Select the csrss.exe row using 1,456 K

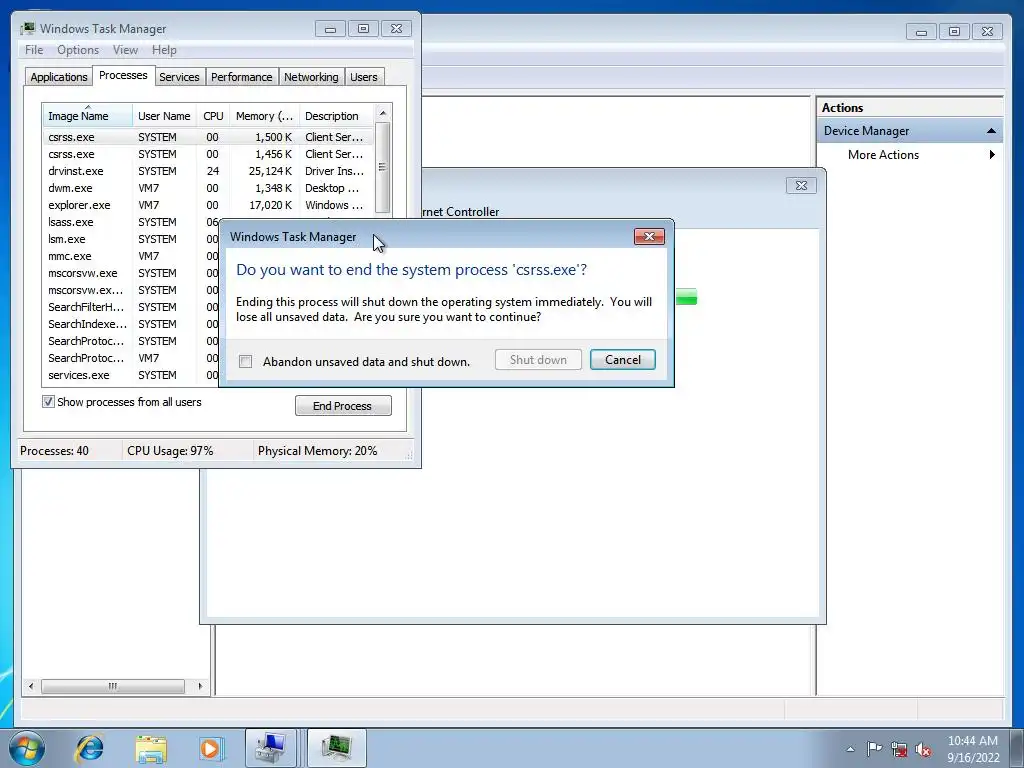pyautogui.click(x=208, y=154)
